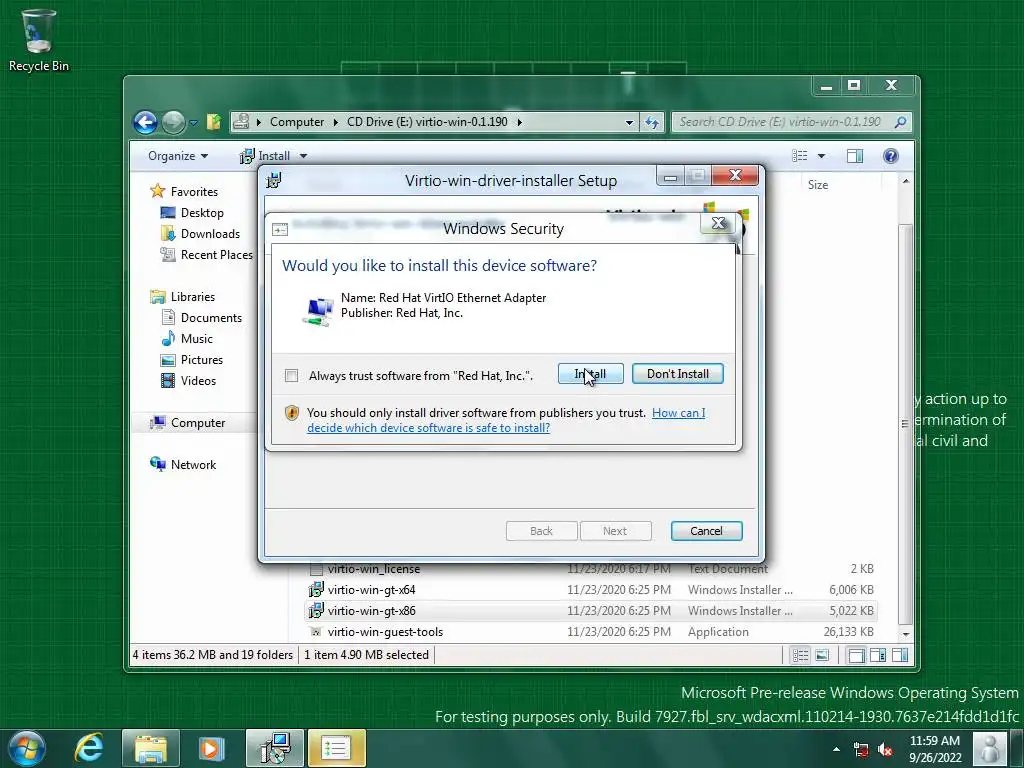Select the virtio-win-gt-x86 installer

coord(372,611)
